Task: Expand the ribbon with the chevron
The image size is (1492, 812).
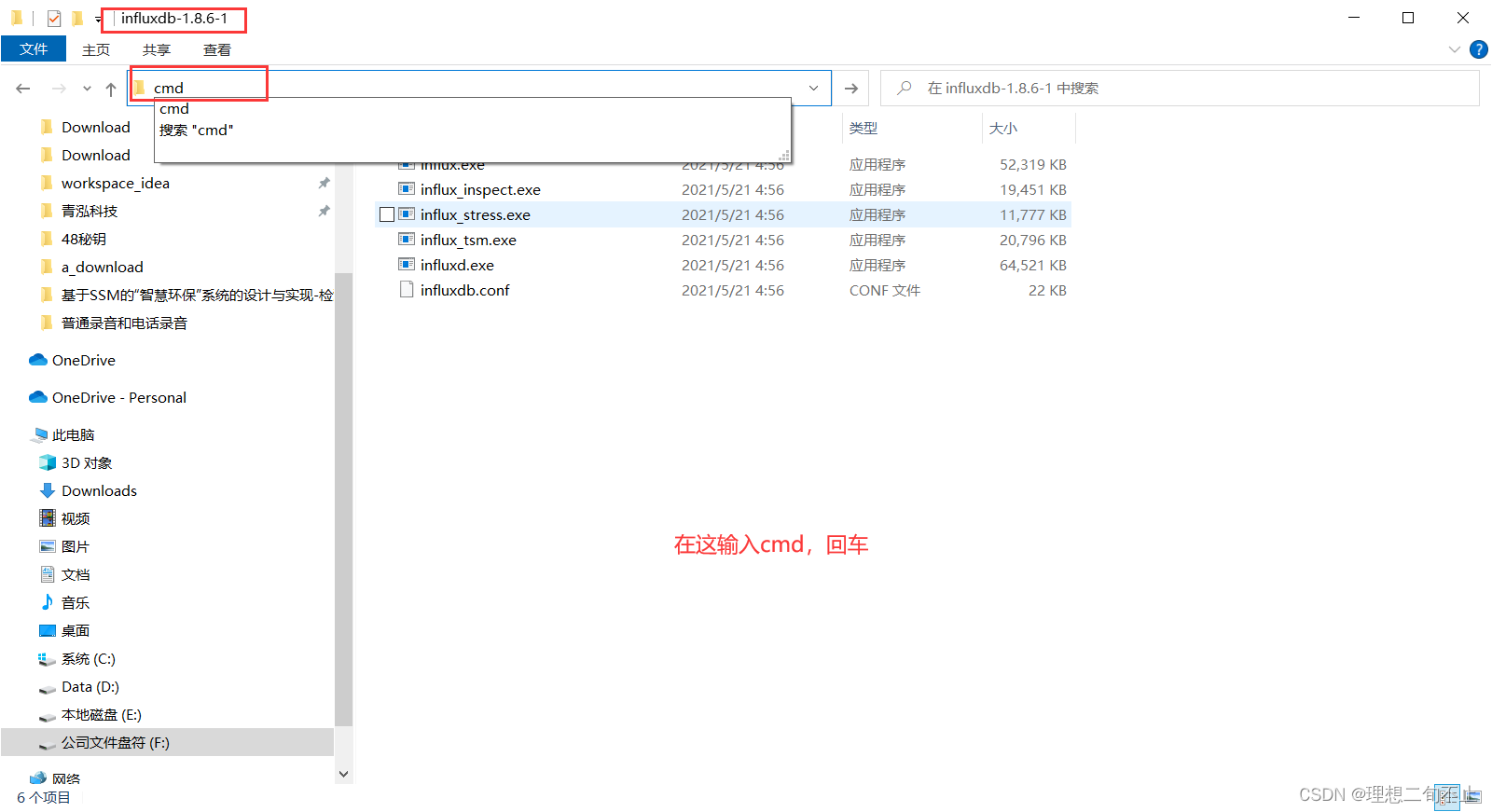Action: 1454,49
